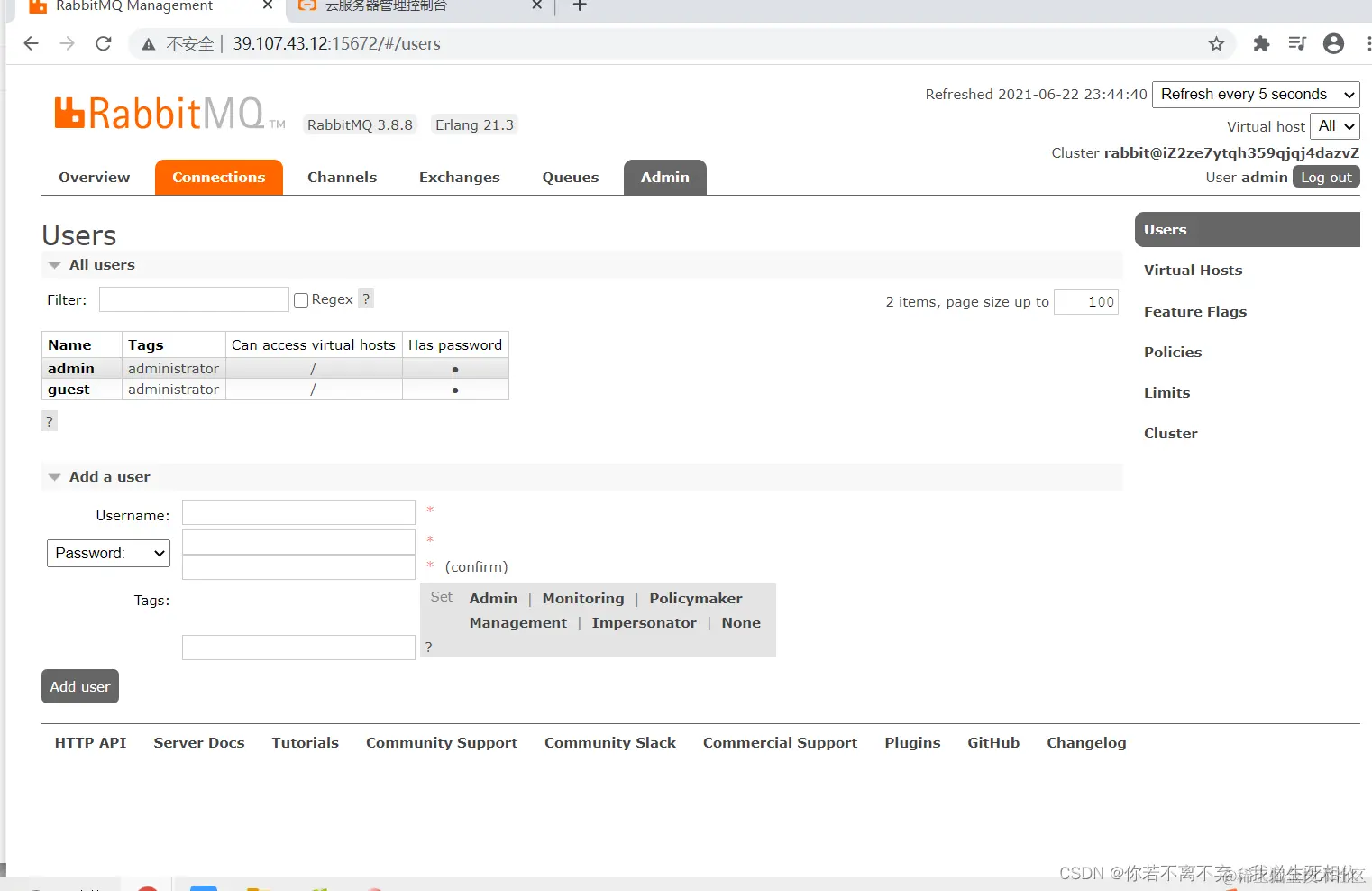
Task: Click the page size field showing 100
Action: point(1086,302)
